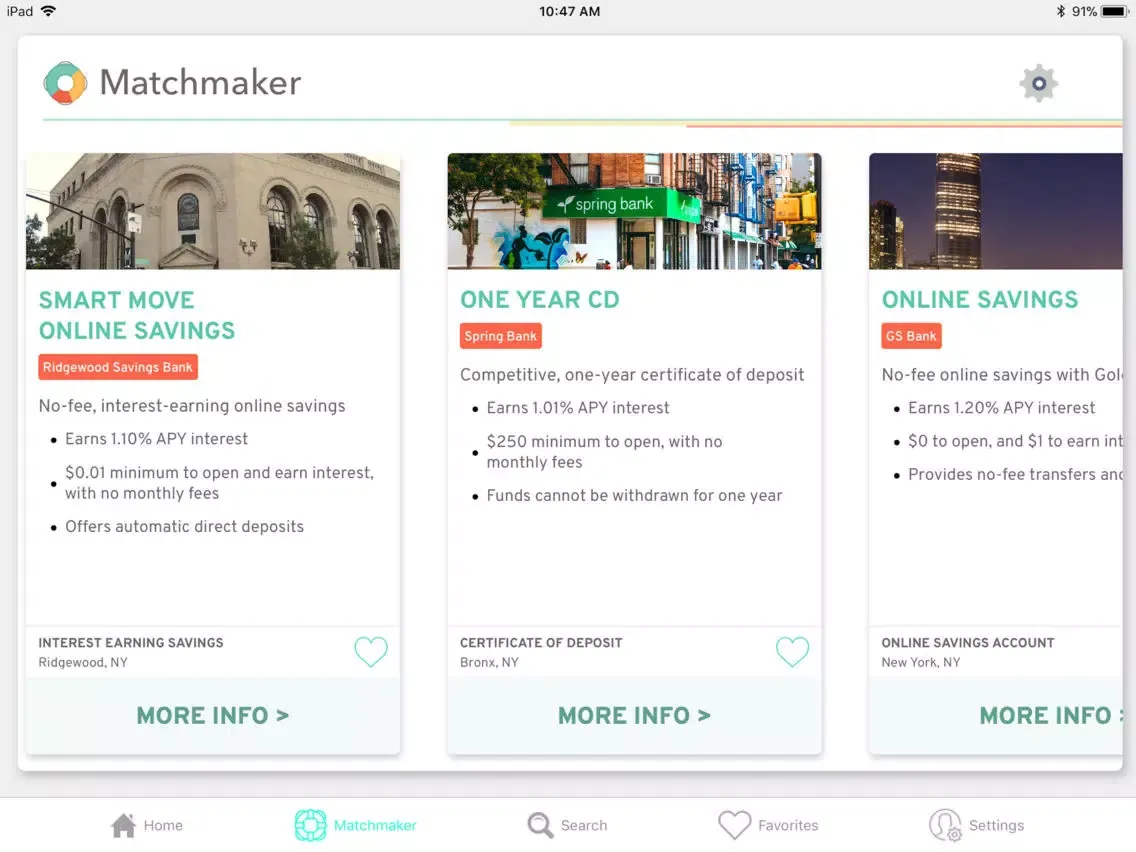
Task: Open the night skyscraper photo for GS Bank
Action: tap(996, 211)
